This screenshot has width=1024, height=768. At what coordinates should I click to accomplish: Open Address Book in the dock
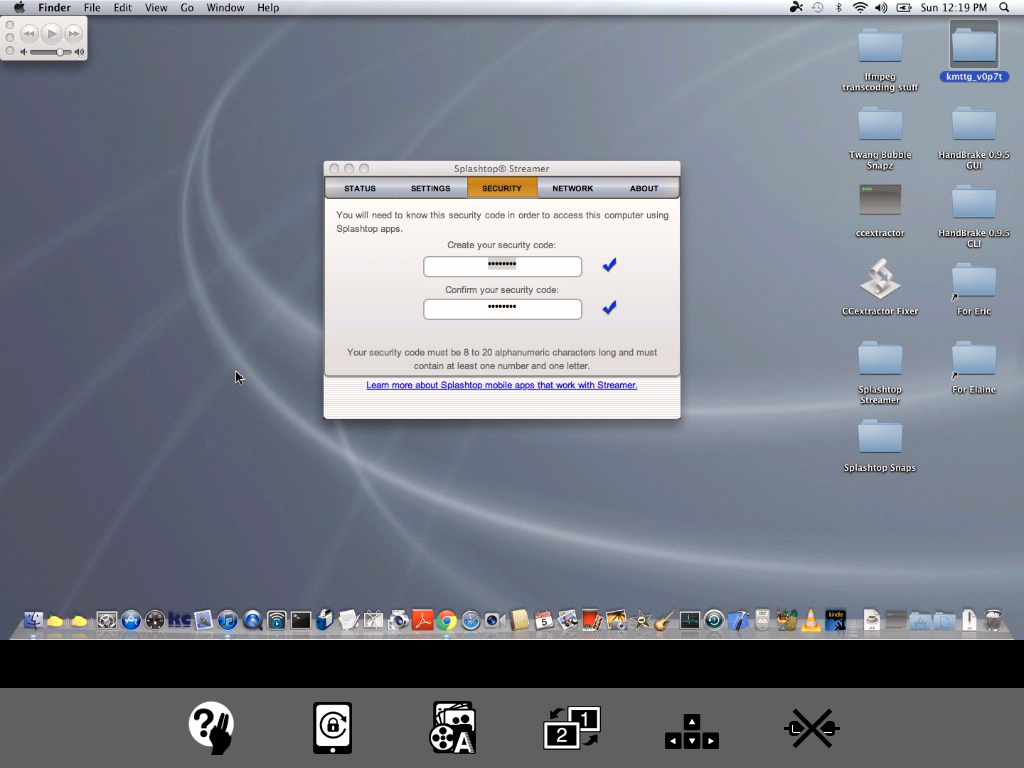pyautogui.click(x=519, y=620)
